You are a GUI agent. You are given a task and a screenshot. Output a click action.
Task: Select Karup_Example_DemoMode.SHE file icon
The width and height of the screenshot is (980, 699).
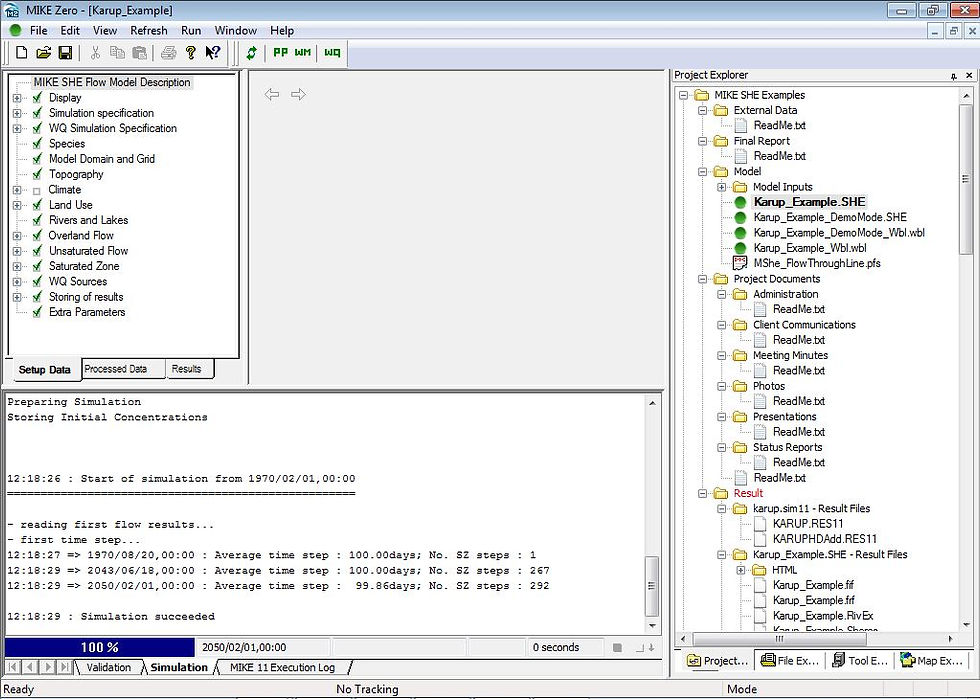tap(740, 218)
